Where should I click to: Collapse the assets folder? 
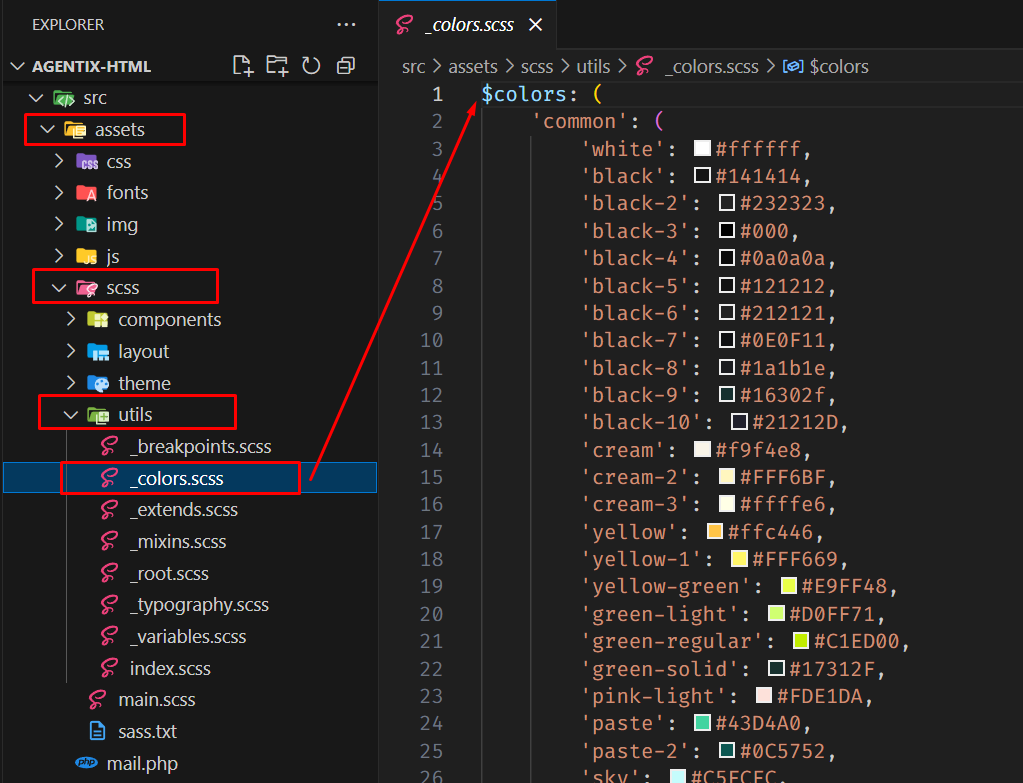46,129
